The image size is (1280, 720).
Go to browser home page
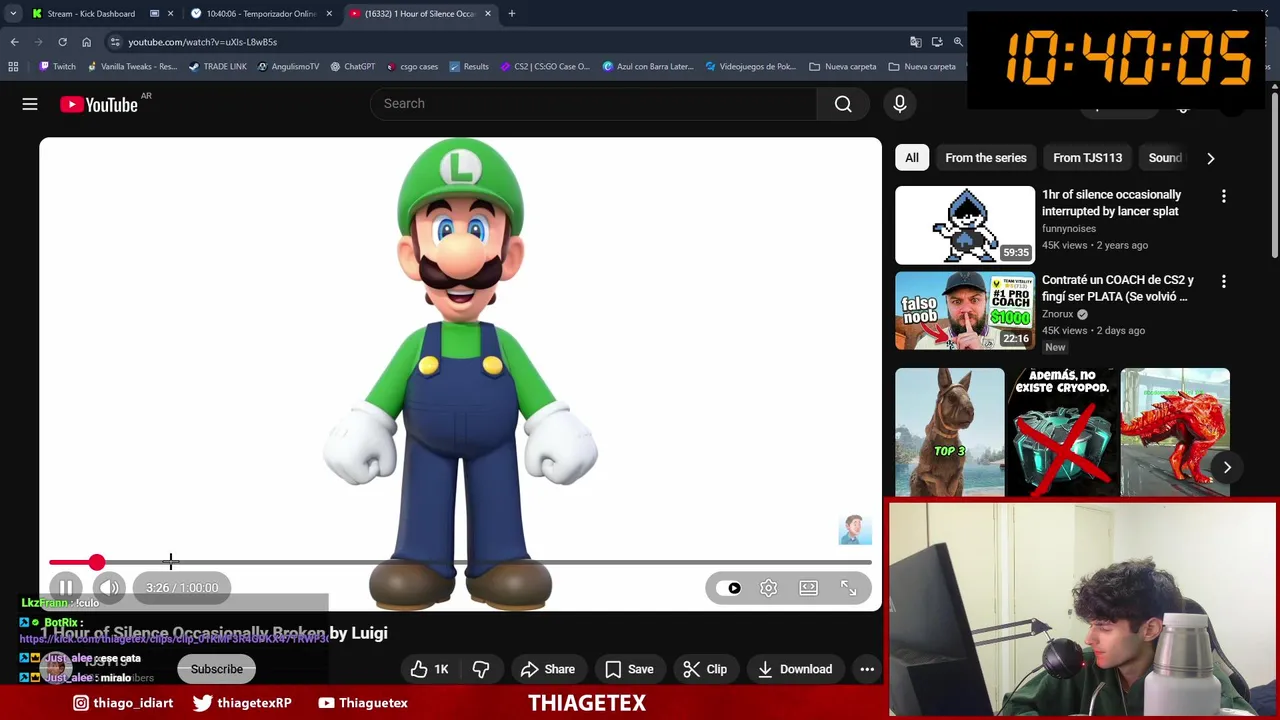click(86, 42)
